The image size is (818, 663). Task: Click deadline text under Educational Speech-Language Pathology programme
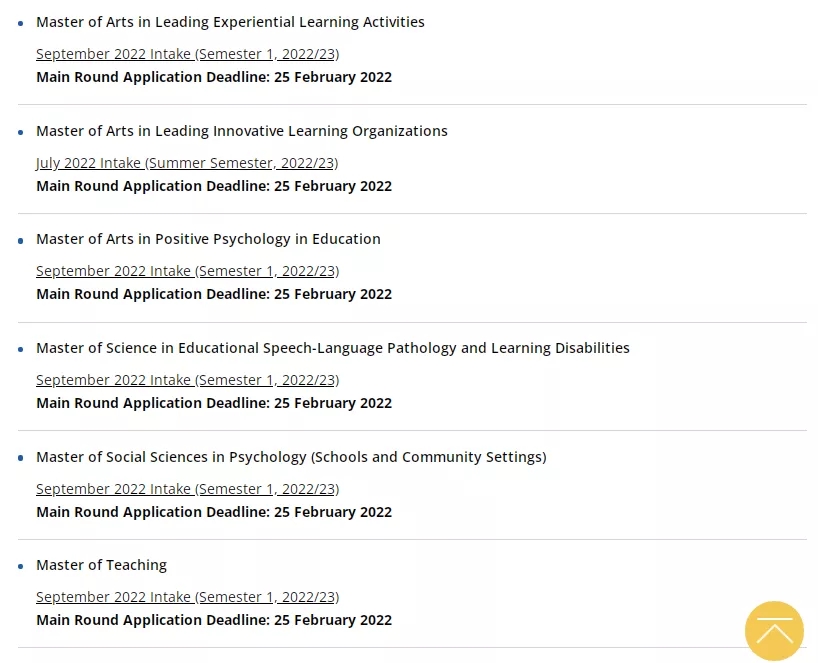[x=214, y=403]
